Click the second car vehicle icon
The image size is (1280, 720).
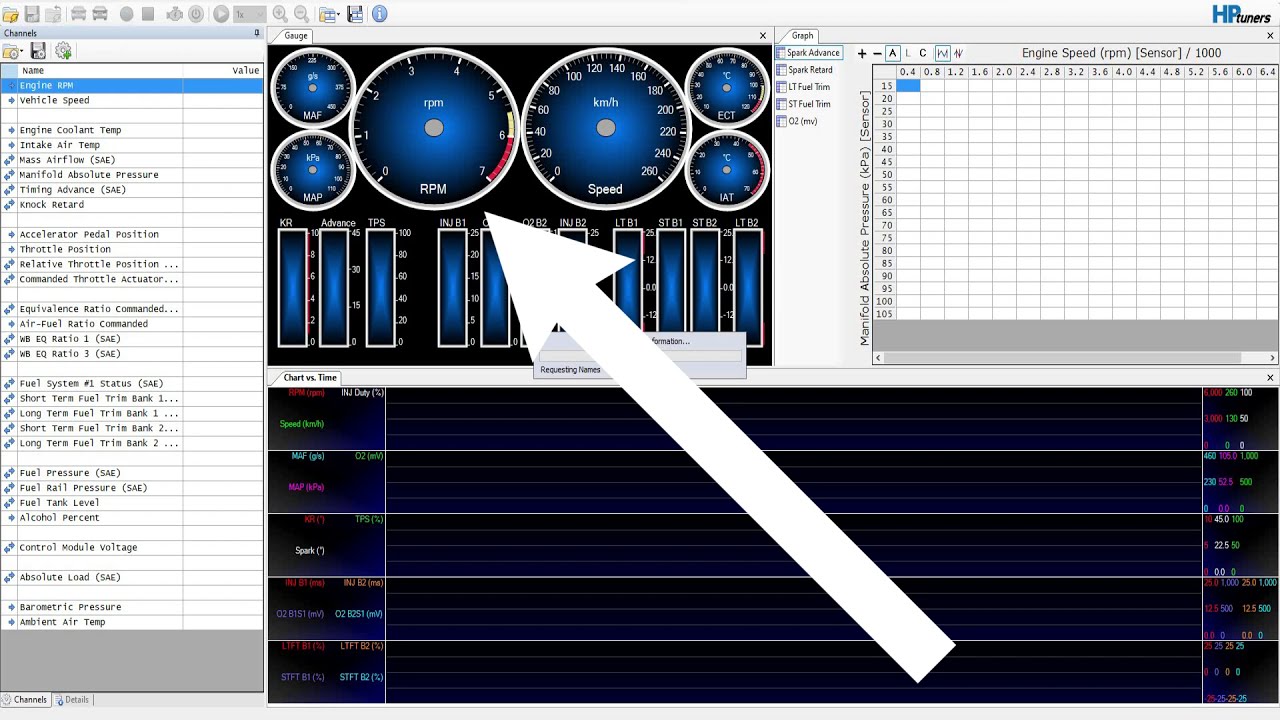[x=100, y=14]
